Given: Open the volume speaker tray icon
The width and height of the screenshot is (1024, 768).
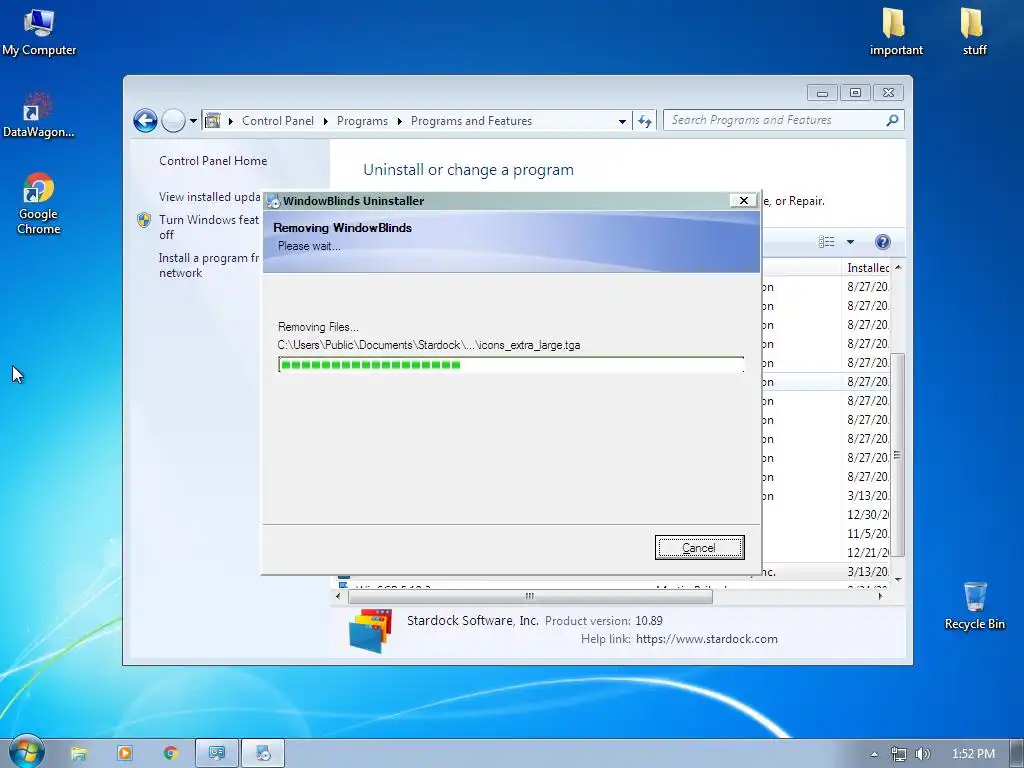Looking at the screenshot, I should [x=922, y=754].
